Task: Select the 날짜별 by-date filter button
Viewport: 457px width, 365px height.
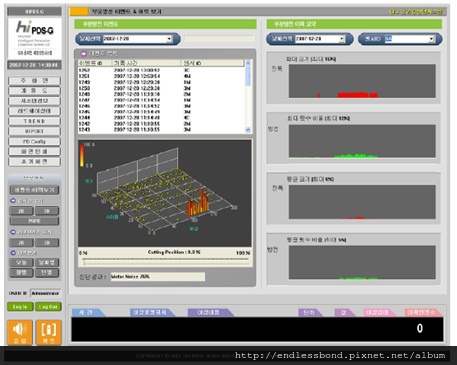Action: coord(47,263)
